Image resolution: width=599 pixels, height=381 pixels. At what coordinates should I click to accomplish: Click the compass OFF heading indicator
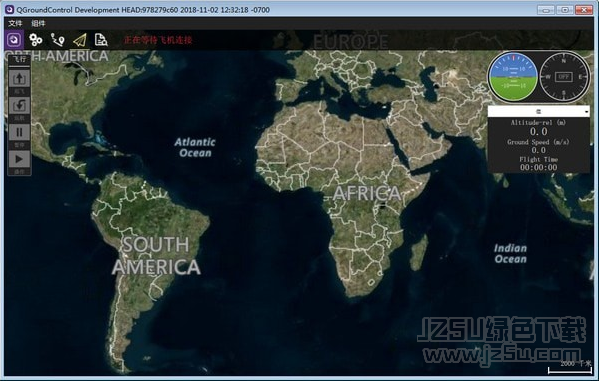pos(564,77)
